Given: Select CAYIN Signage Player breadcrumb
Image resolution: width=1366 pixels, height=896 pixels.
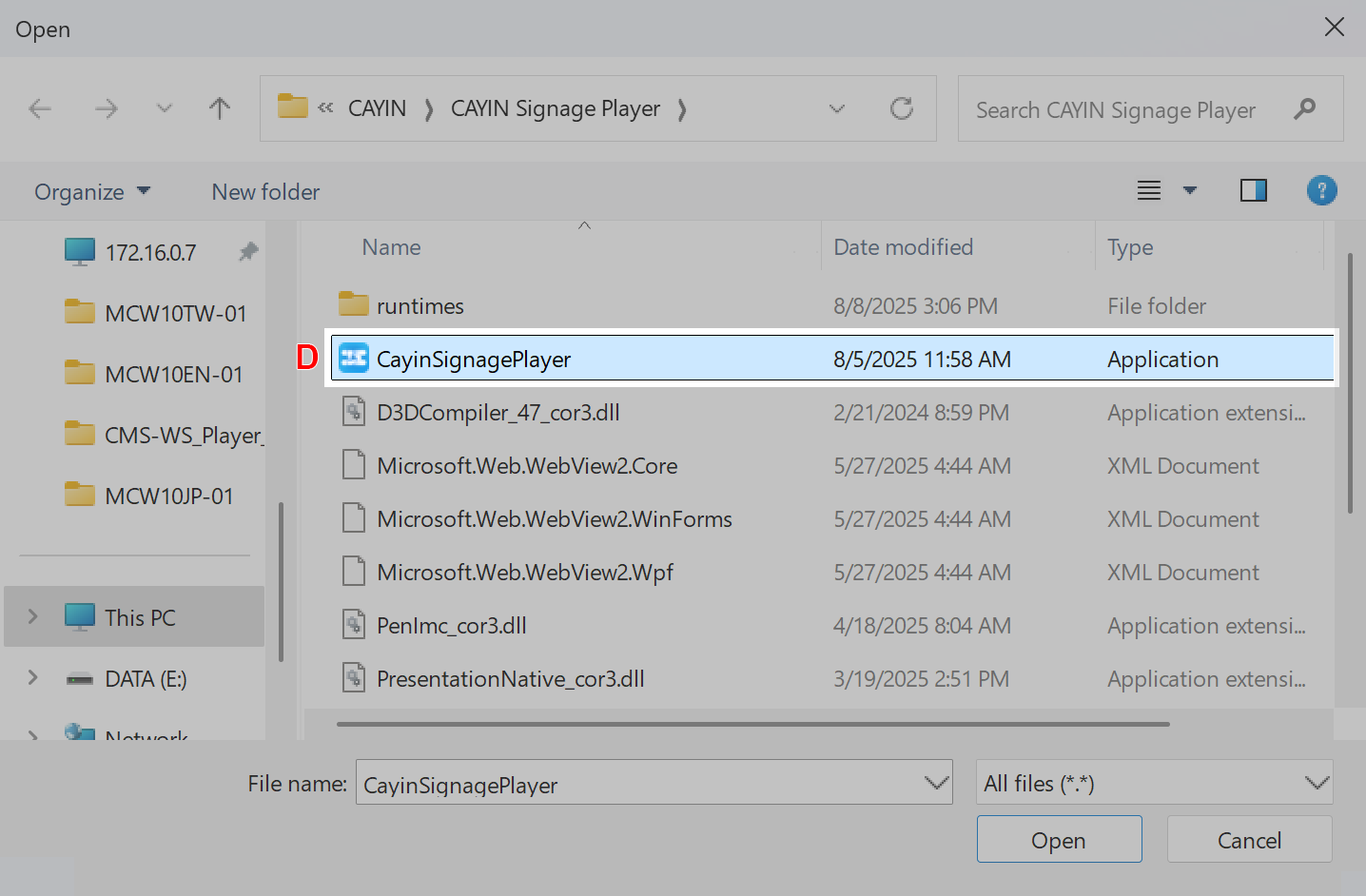Looking at the screenshot, I should (556, 108).
